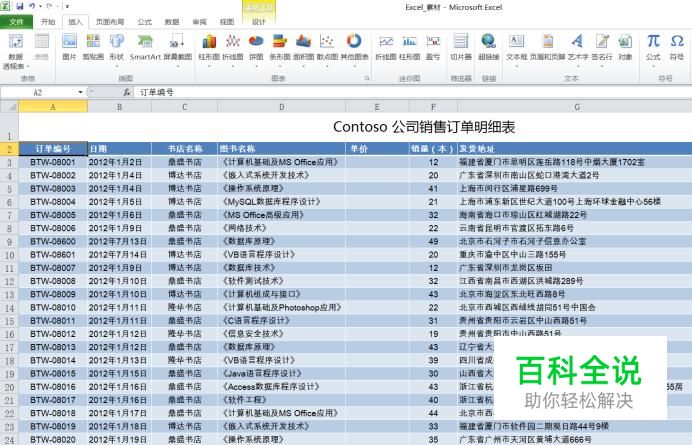Click the formula bar containing 订单编号

pos(413,92)
